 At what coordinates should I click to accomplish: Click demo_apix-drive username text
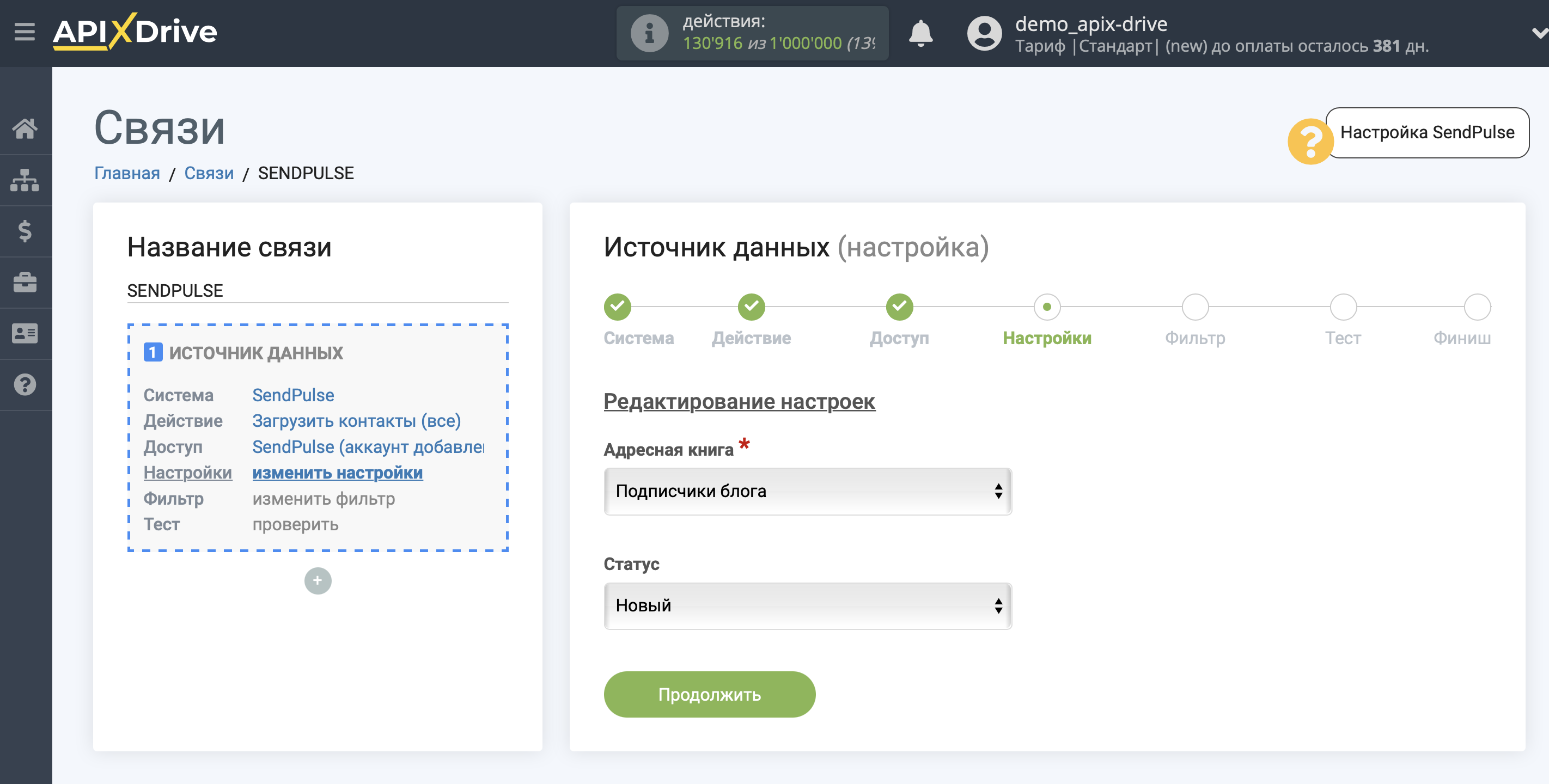coord(1091,23)
